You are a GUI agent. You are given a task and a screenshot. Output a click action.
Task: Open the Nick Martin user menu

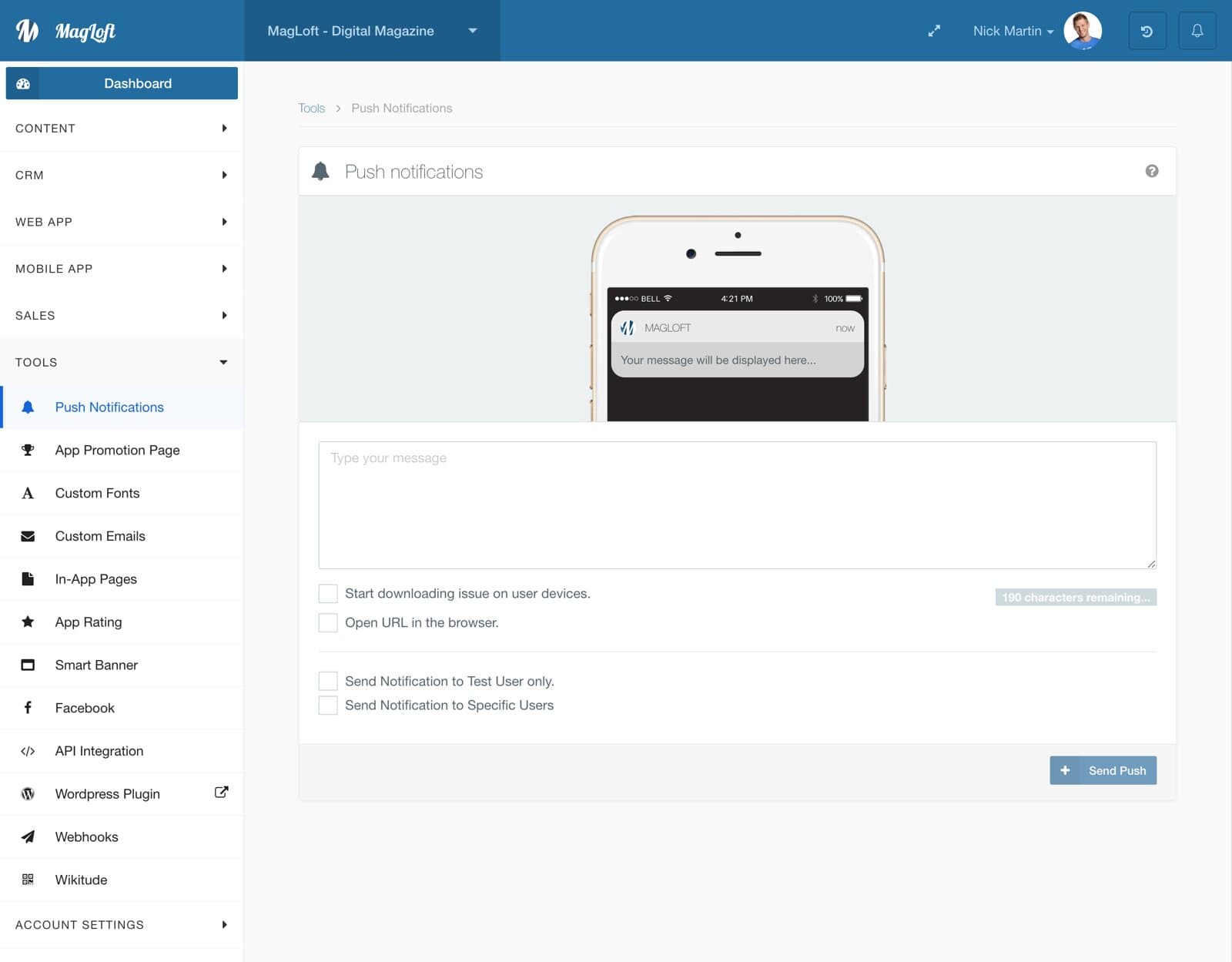(1013, 31)
